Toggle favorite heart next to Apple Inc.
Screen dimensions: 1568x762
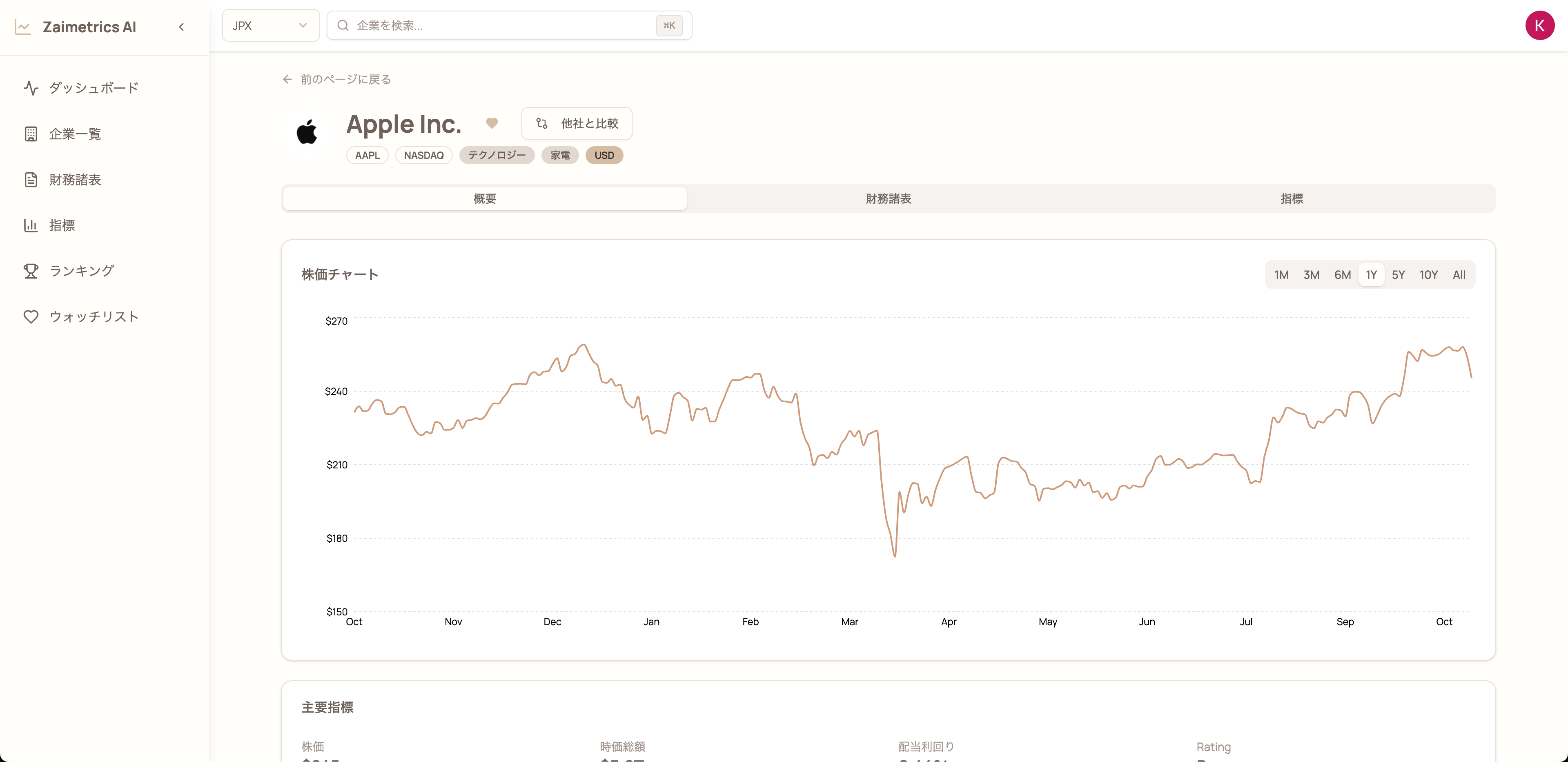tap(492, 124)
